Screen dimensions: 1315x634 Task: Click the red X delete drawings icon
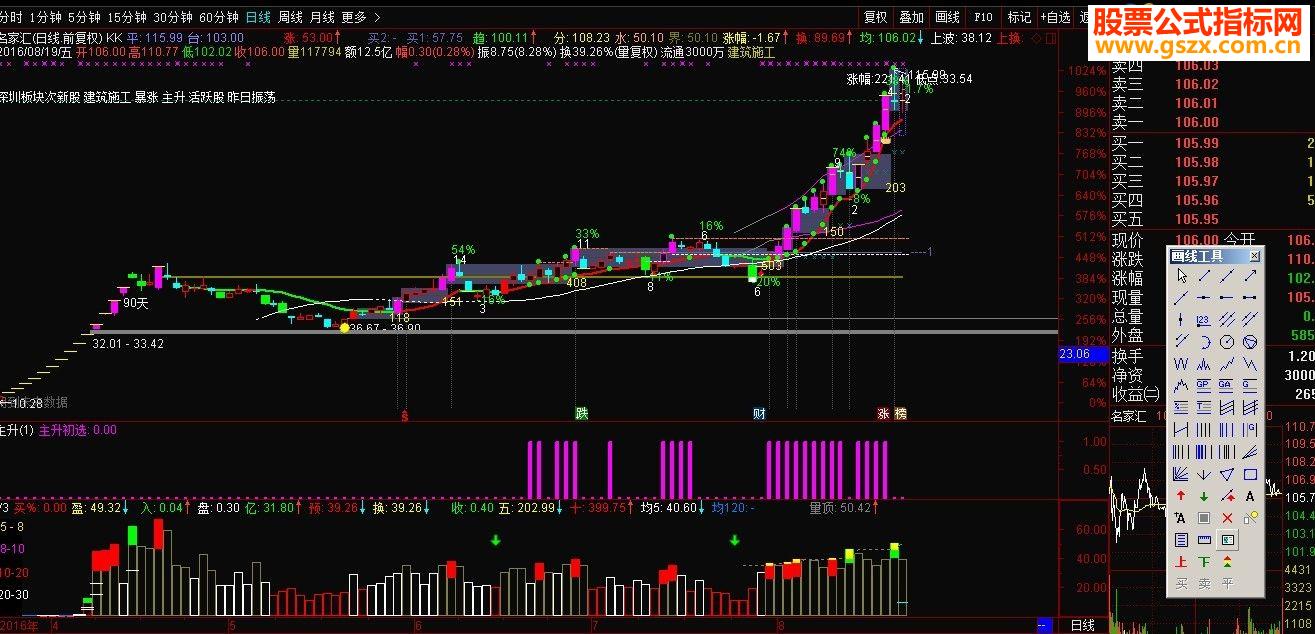click(1226, 518)
